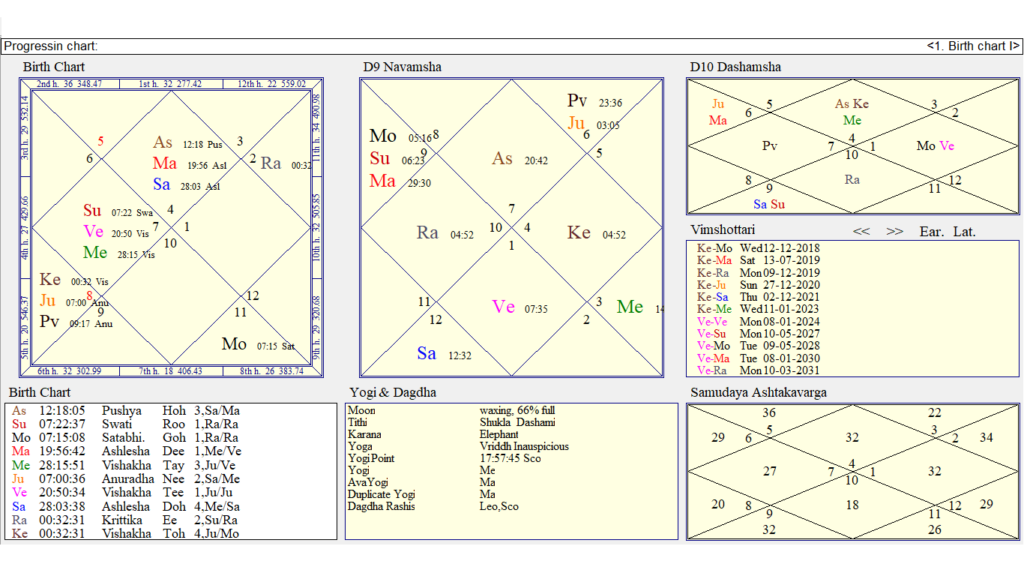Click the D9 Navamsha chart title
The image size is (1024, 576).
pyautogui.click(x=401, y=67)
